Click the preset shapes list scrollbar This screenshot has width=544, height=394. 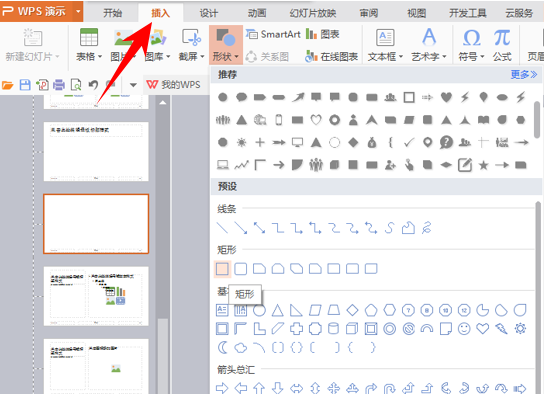pos(538,297)
